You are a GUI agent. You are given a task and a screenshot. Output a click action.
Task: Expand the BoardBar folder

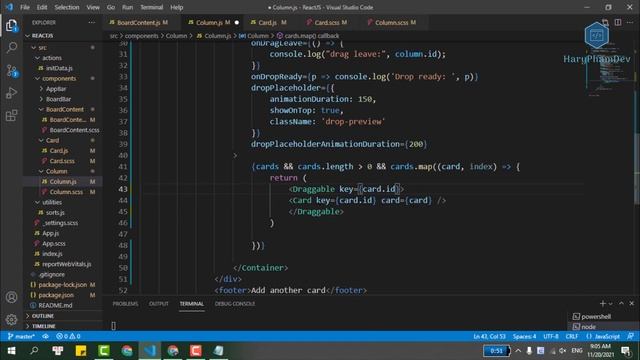58,99
